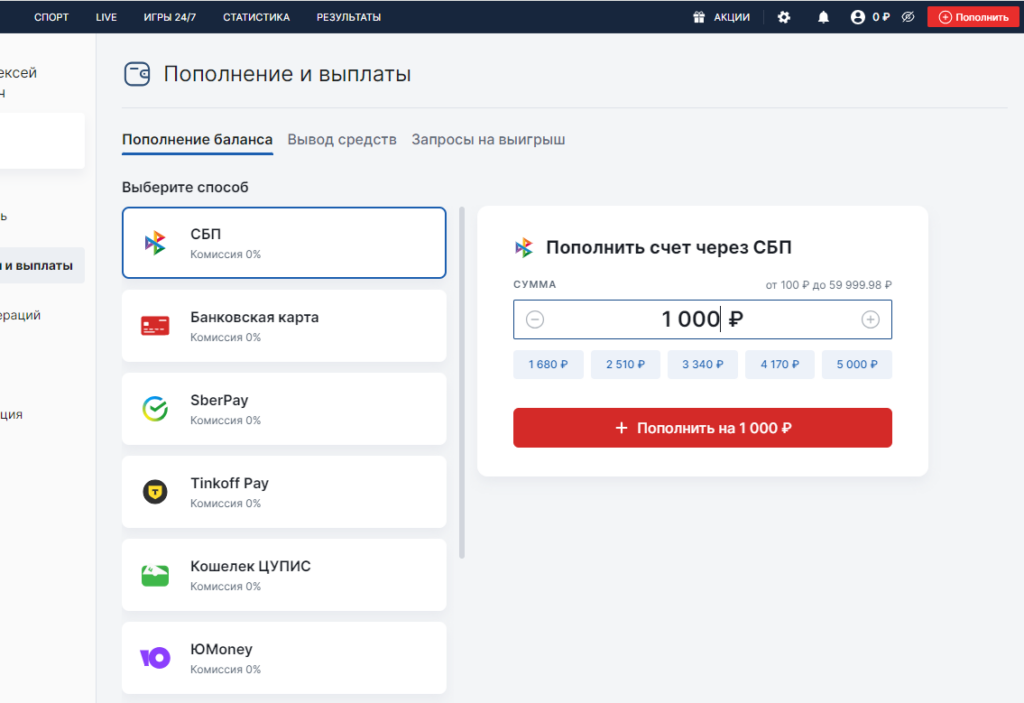
Task: Select SberPay payment method
Action: 284,409
